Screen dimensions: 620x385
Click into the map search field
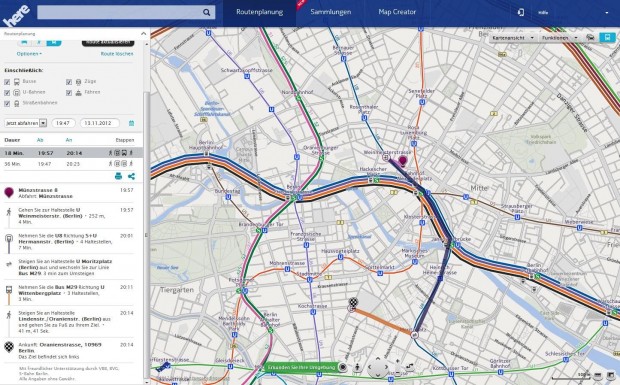point(119,12)
